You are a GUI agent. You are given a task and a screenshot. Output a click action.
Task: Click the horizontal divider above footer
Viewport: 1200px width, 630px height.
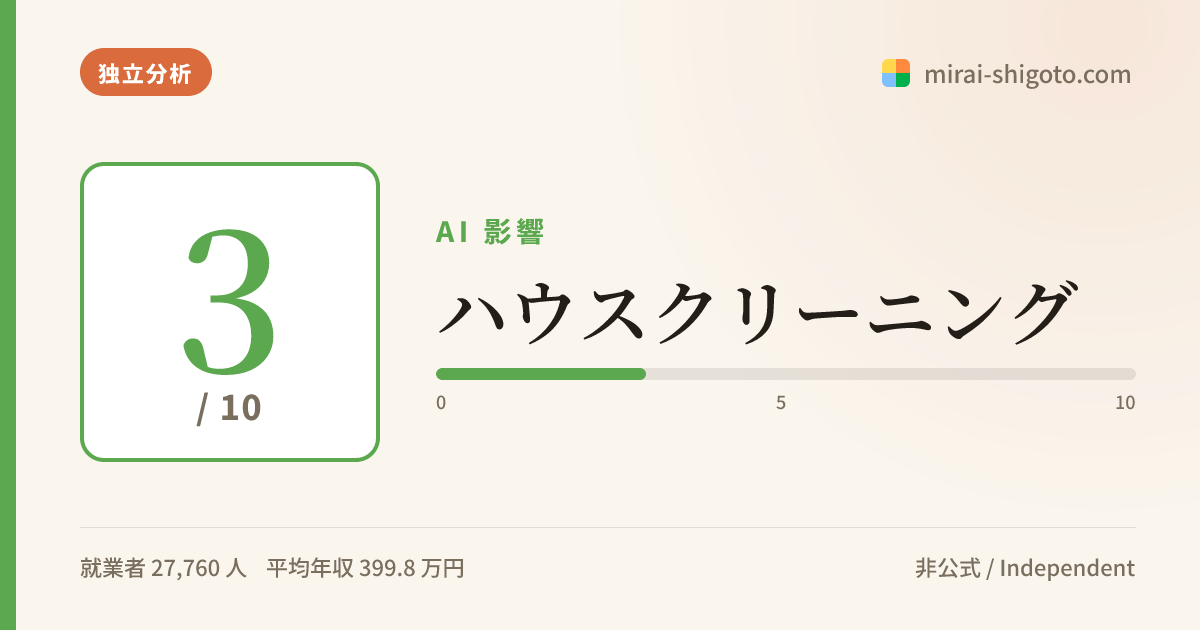(608, 527)
